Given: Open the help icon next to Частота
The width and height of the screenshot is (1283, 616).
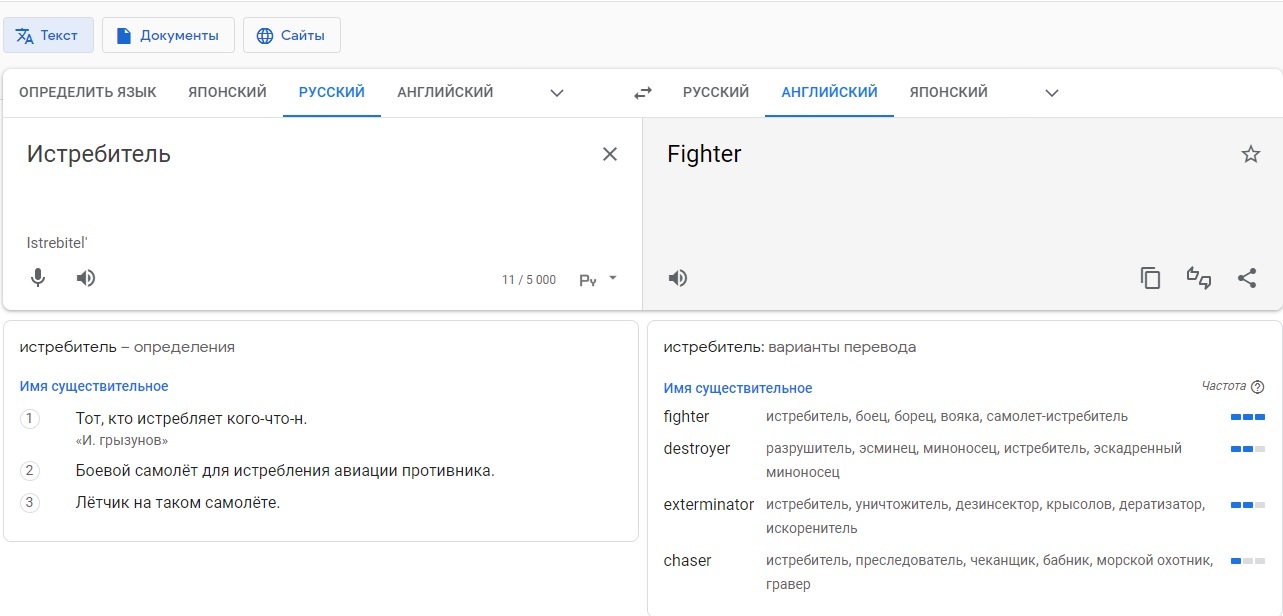Looking at the screenshot, I should (x=1258, y=387).
